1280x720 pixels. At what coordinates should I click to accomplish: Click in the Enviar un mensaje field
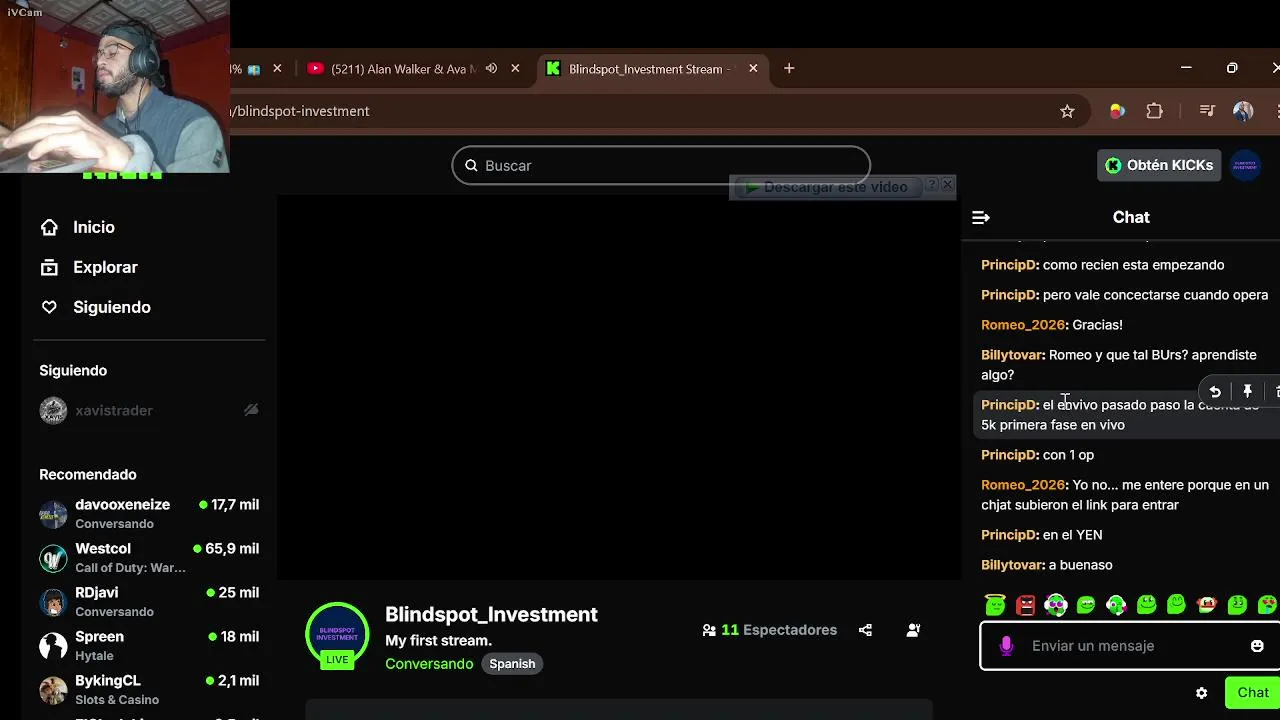(x=1130, y=646)
